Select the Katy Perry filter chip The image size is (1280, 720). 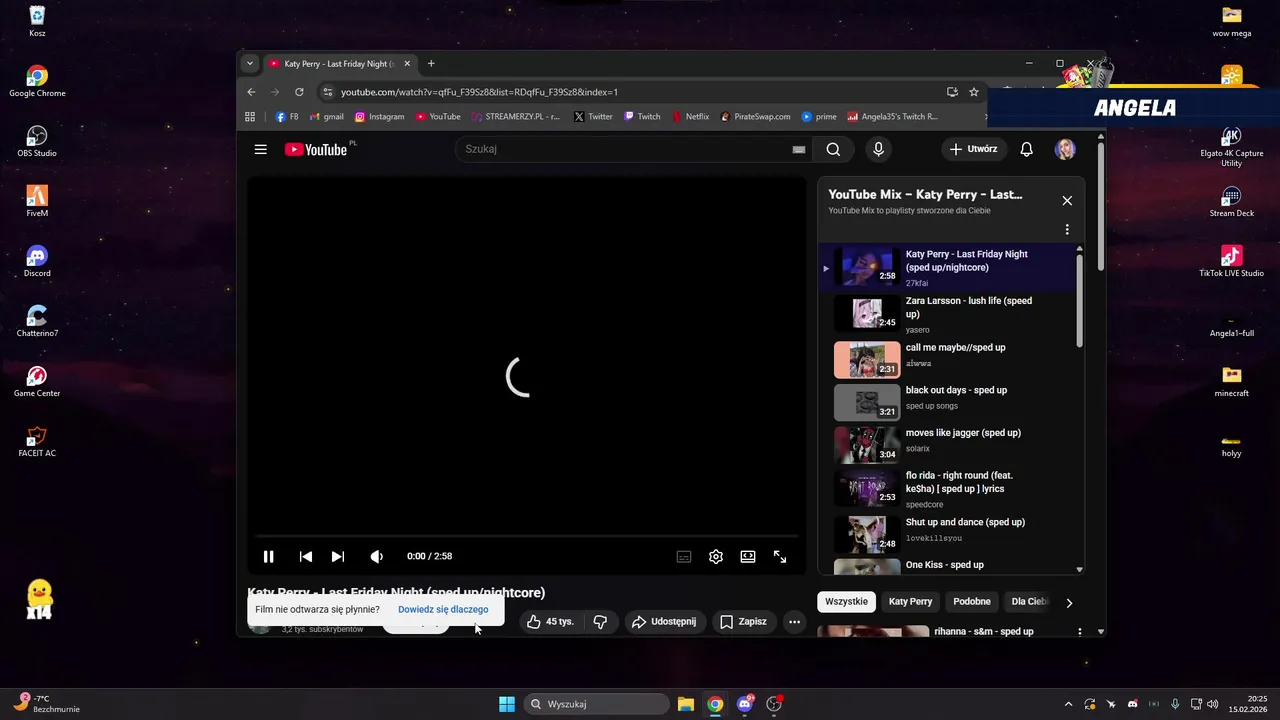coord(910,602)
